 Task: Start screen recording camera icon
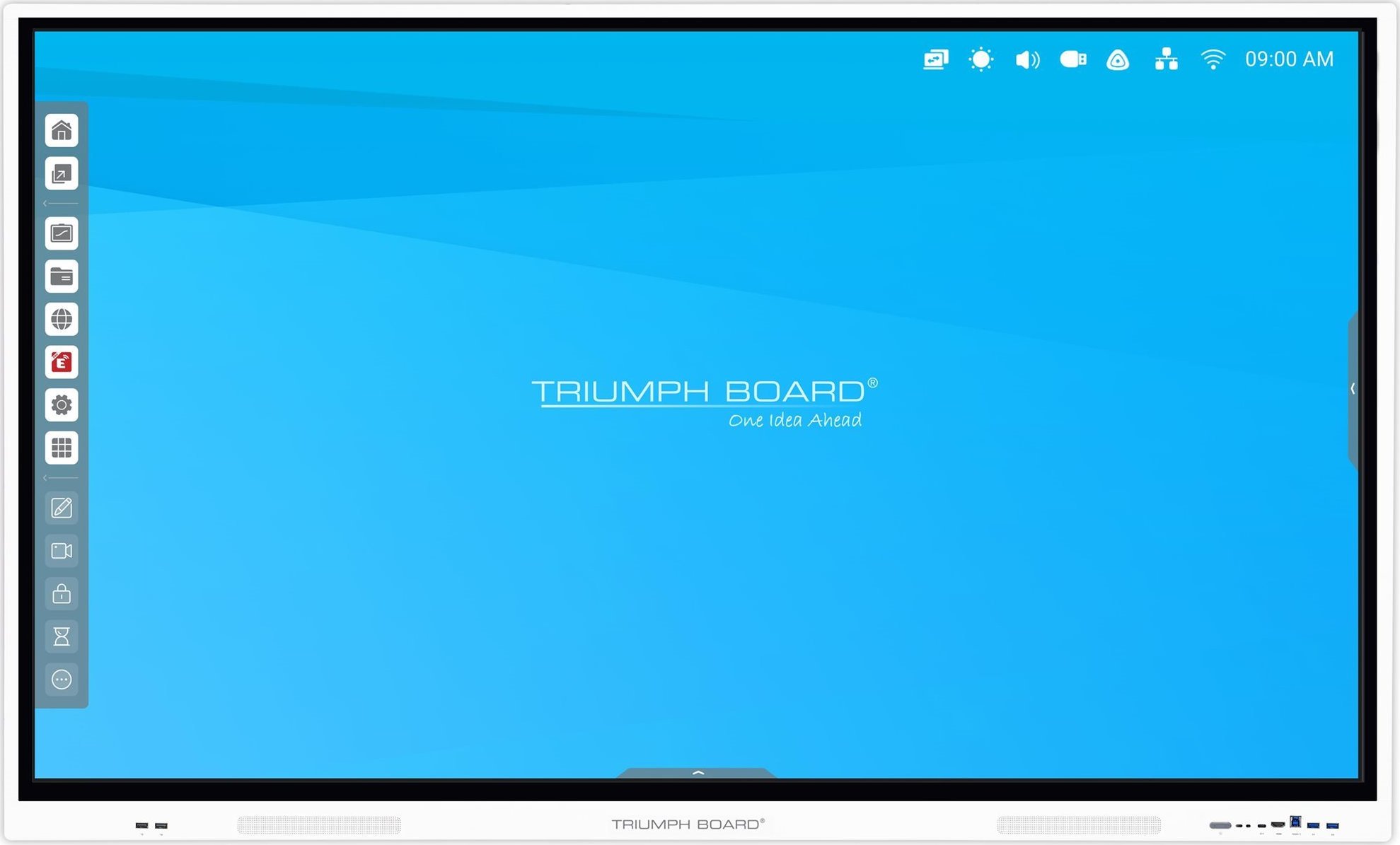click(62, 551)
